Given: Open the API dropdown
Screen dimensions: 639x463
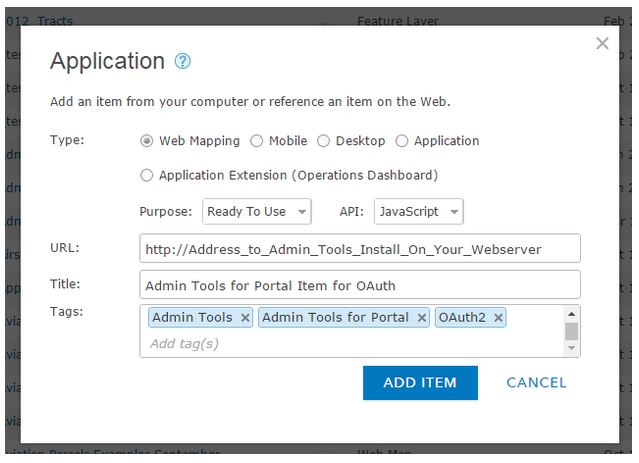Looking at the screenshot, I should click(x=419, y=212).
